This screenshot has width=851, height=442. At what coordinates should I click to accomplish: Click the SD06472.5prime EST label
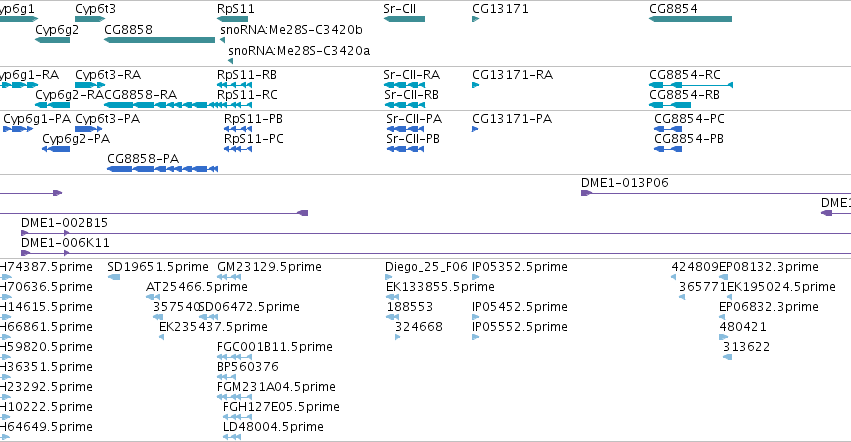click(x=250, y=307)
